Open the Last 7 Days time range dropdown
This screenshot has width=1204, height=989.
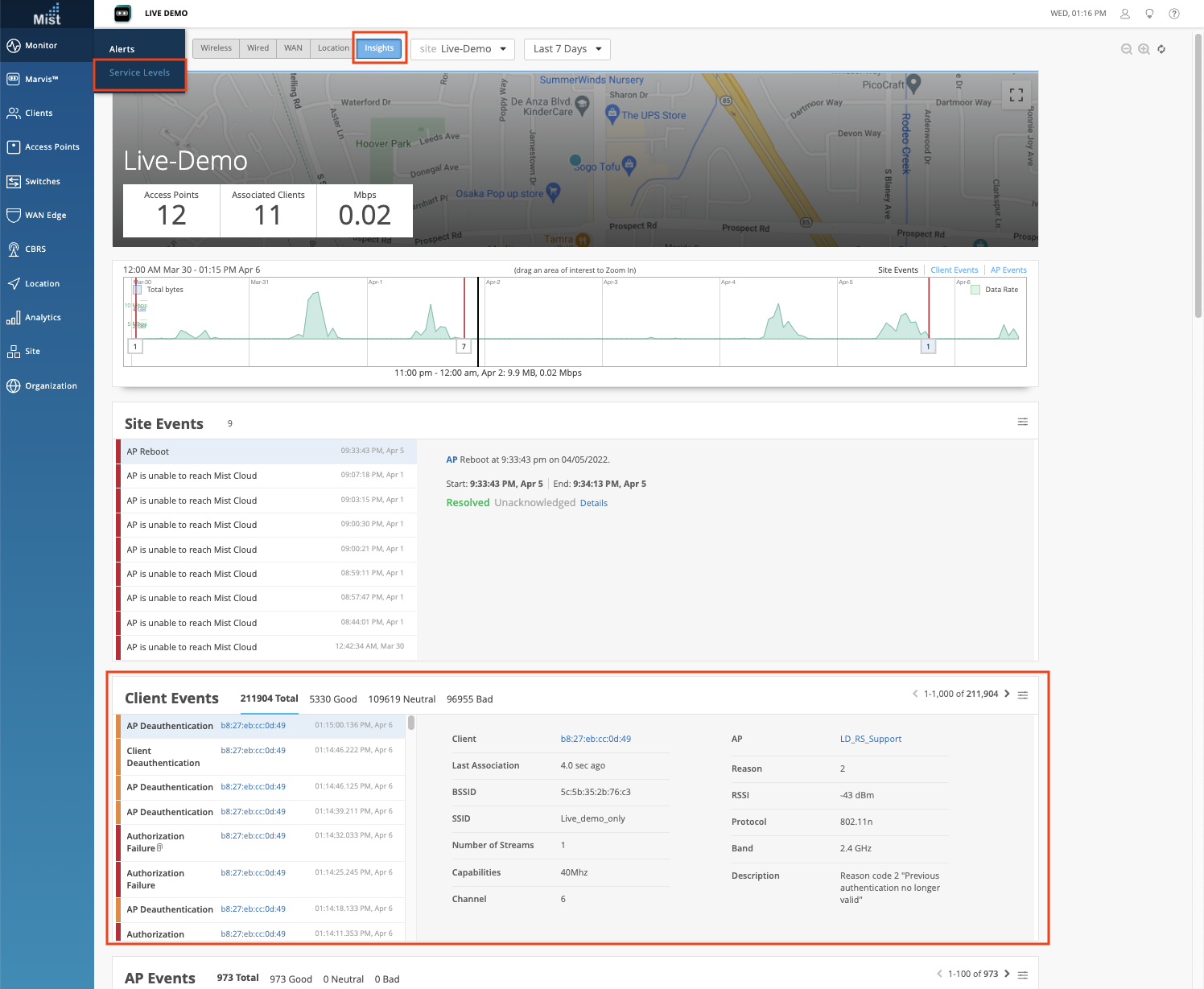567,49
